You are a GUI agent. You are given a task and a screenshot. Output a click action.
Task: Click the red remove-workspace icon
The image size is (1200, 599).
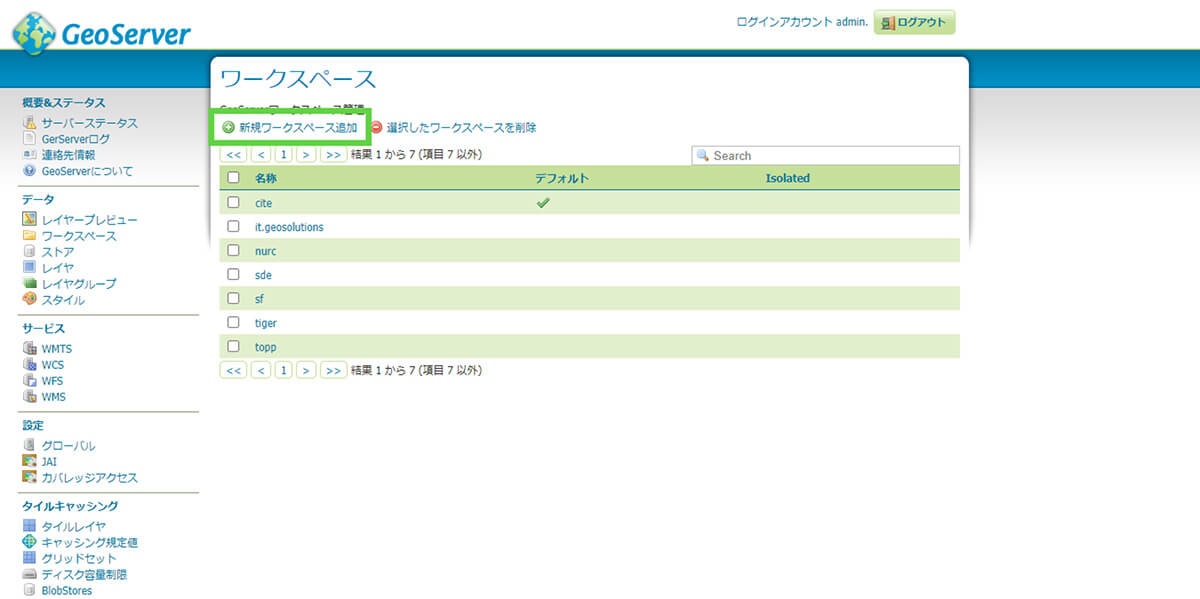[377, 128]
